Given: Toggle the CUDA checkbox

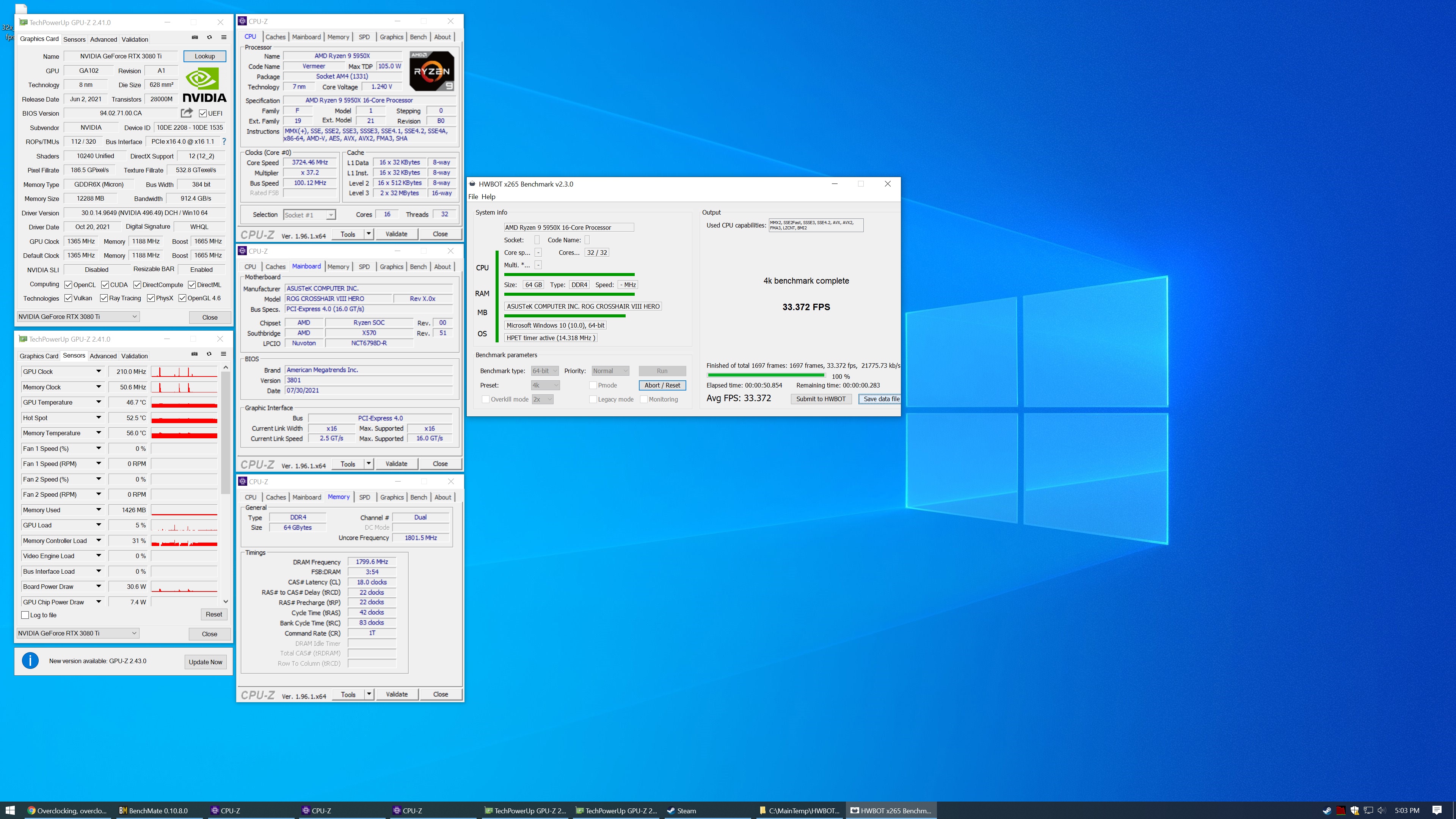Looking at the screenshot, I should tap(105, 285).
